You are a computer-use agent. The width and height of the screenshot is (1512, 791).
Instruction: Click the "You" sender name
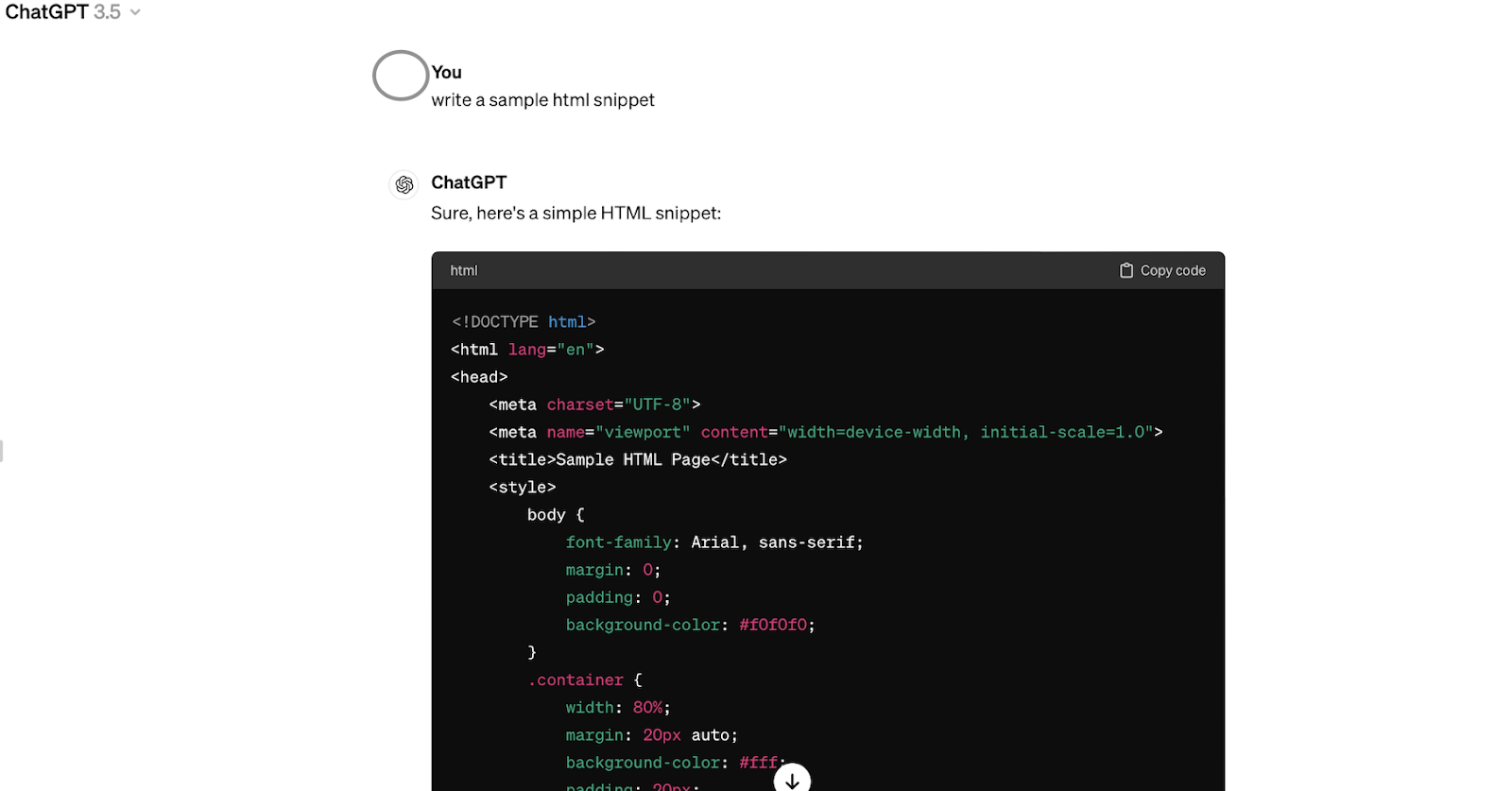(x=447, y=73)
